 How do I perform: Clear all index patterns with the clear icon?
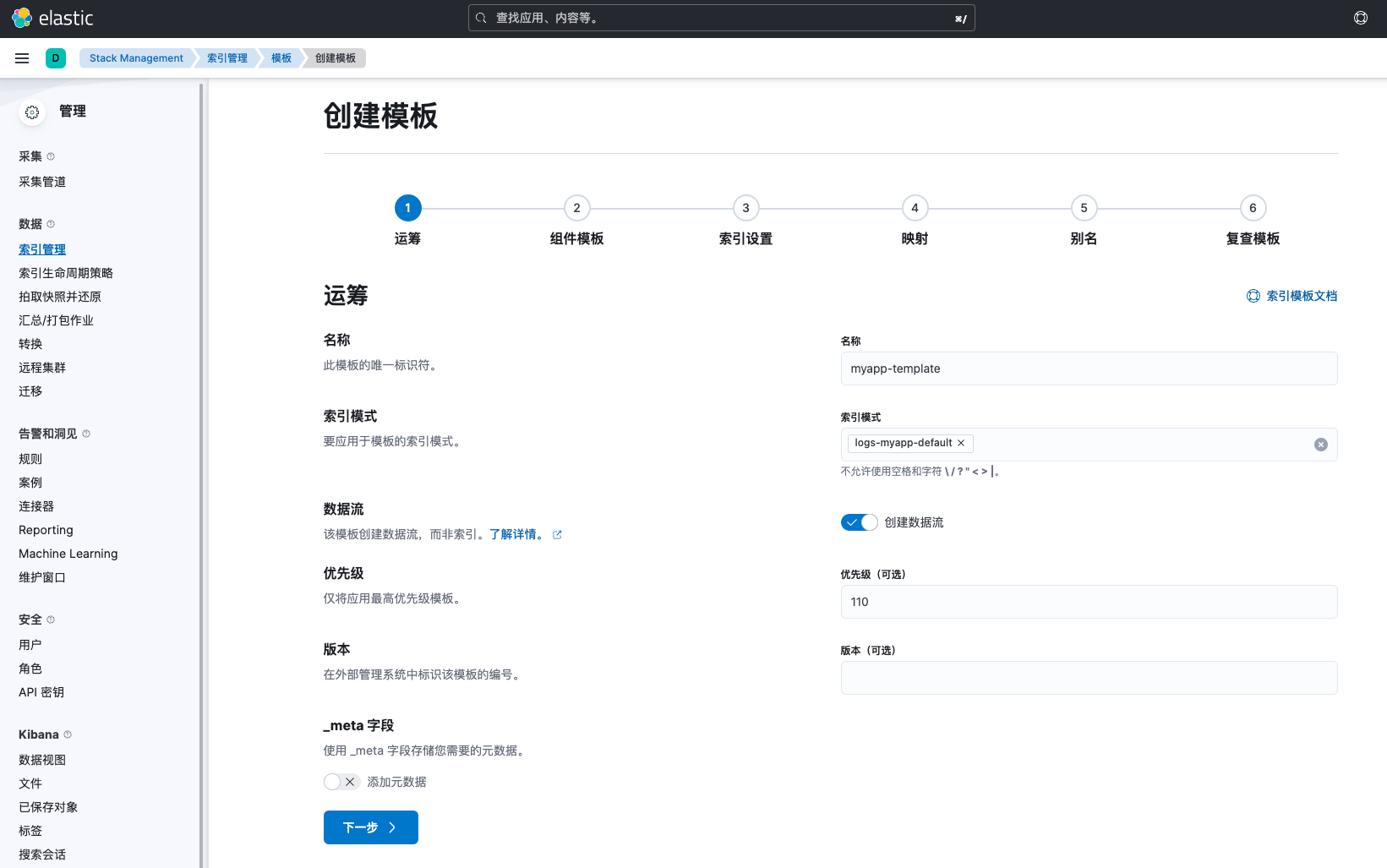click(1321, 445)
